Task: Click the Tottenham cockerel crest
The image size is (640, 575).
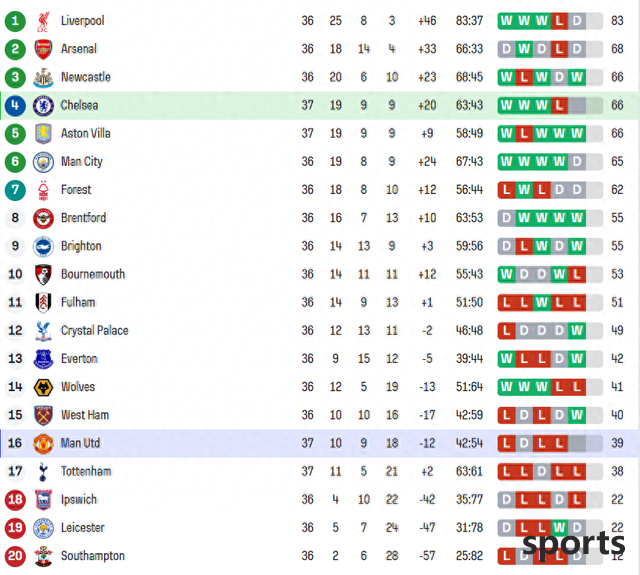Action: pyautogui.click(x=43, y=472)
